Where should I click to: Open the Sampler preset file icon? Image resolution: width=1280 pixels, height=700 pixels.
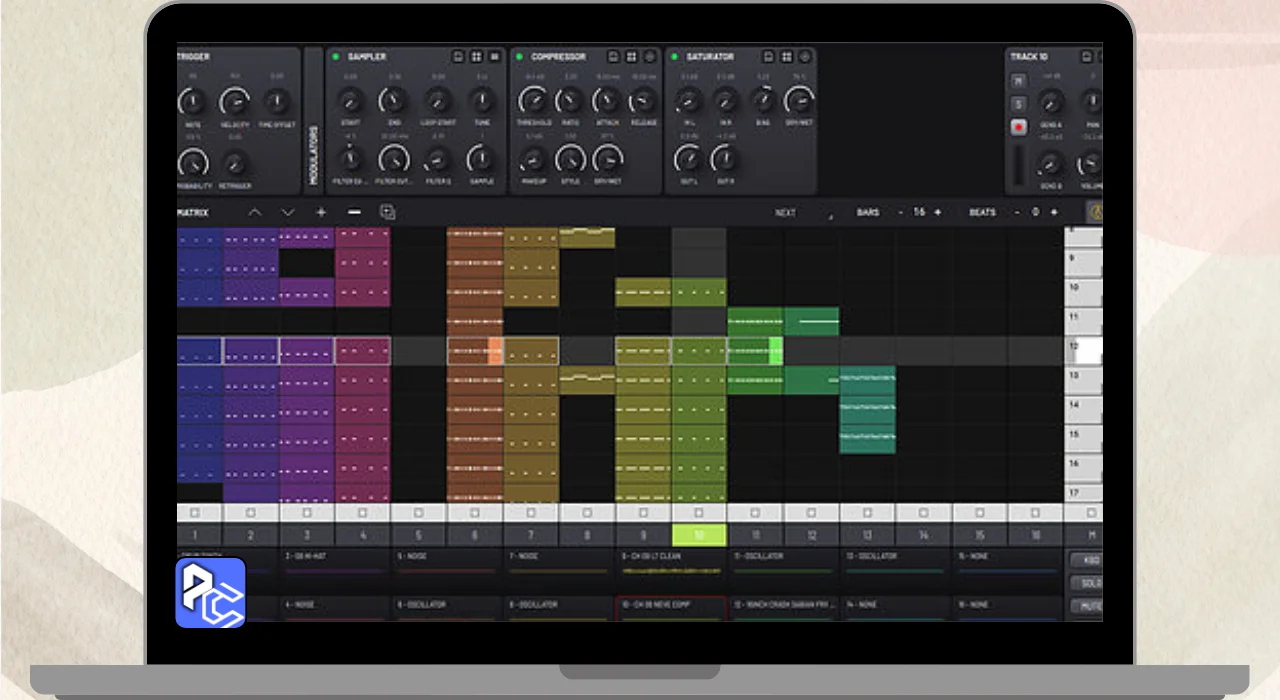pyautogui.click(x=458, y=57)
